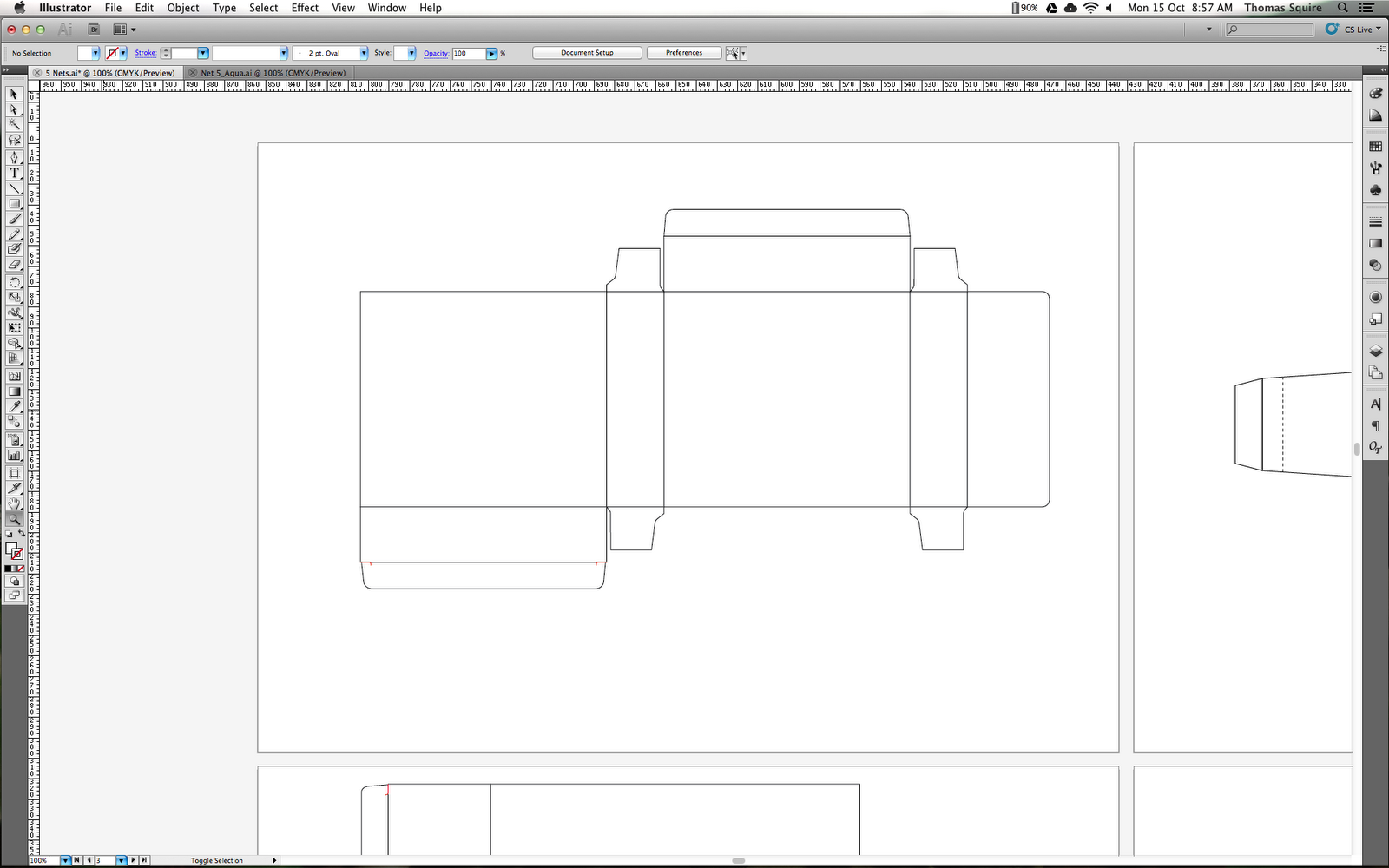The image size is (1389, 868).
Task: Open the Effect menu
Action: pyautogui.click(x=305, y=8)
